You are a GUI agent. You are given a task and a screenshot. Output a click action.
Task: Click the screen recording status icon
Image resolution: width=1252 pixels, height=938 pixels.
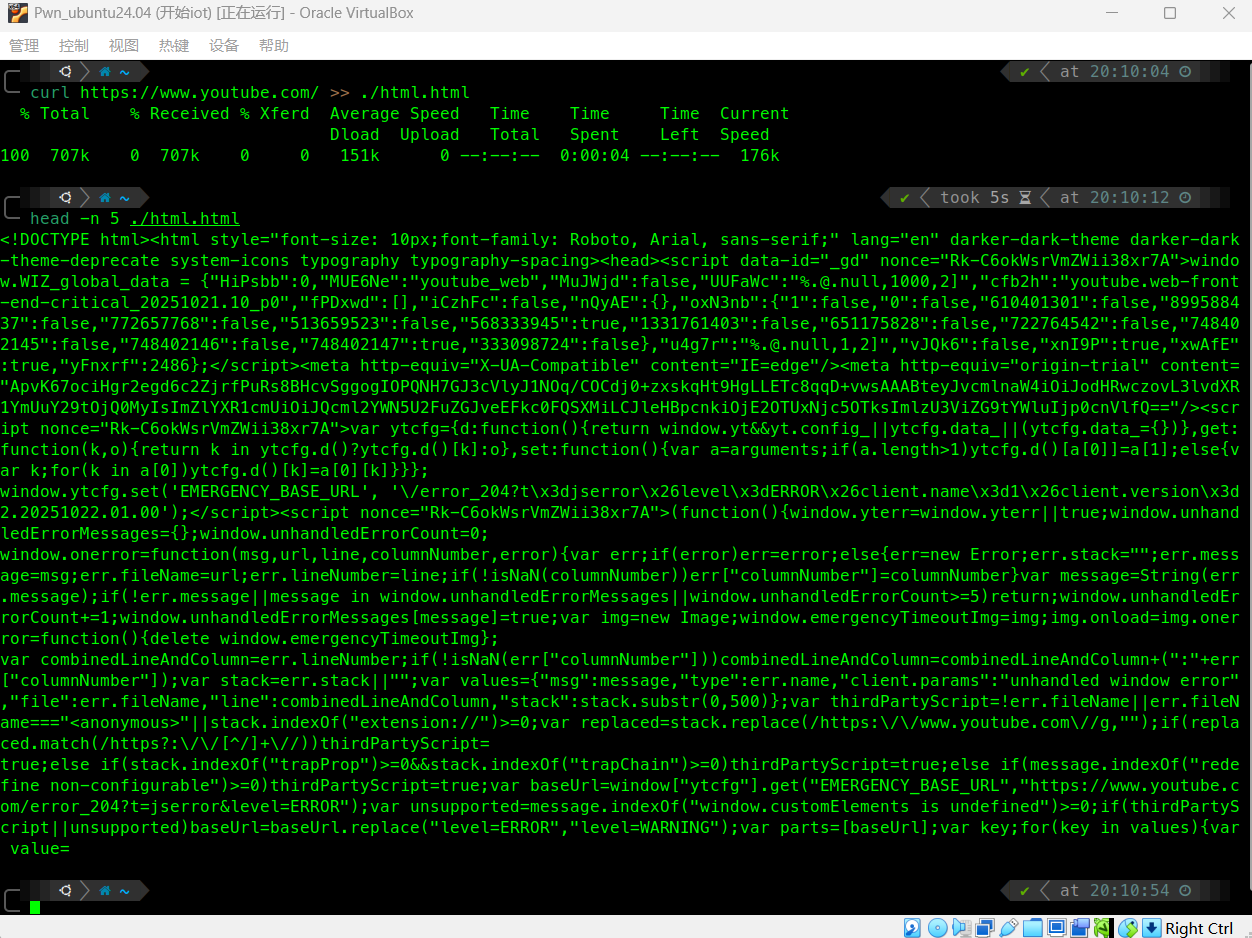[1079, 928]
